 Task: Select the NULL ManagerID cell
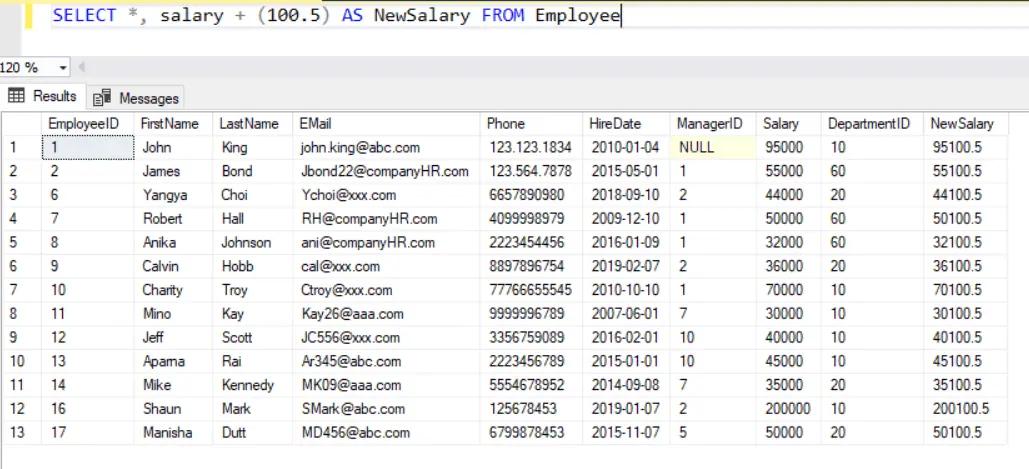[x=697, y=147]
